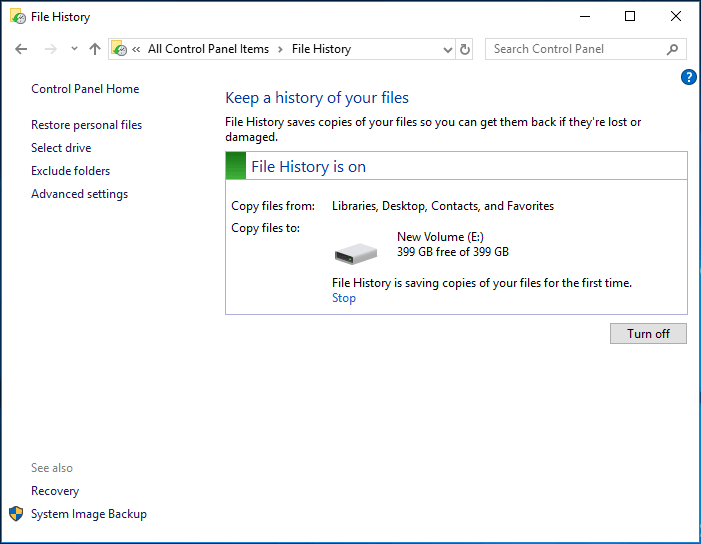
Task: Expand the breadcrumb chevron after All Control Panel Items
Action: 280,49
